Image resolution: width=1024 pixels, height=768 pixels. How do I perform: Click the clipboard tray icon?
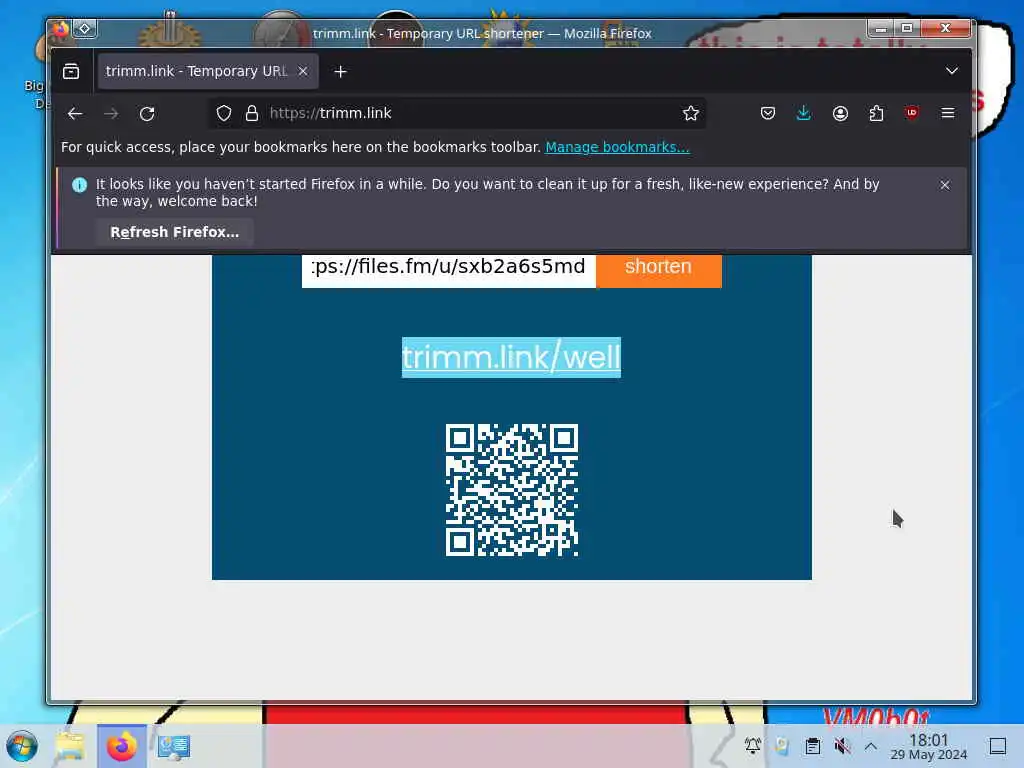click(x=812, y=746)
